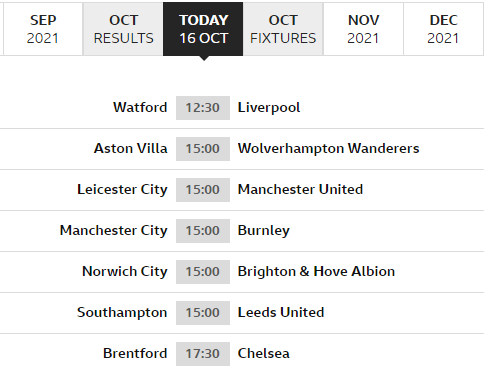The height and width of the screenshot is (386, 484).
Task: Go to the NOV 2021 tab
Action: tap(363, 29)
